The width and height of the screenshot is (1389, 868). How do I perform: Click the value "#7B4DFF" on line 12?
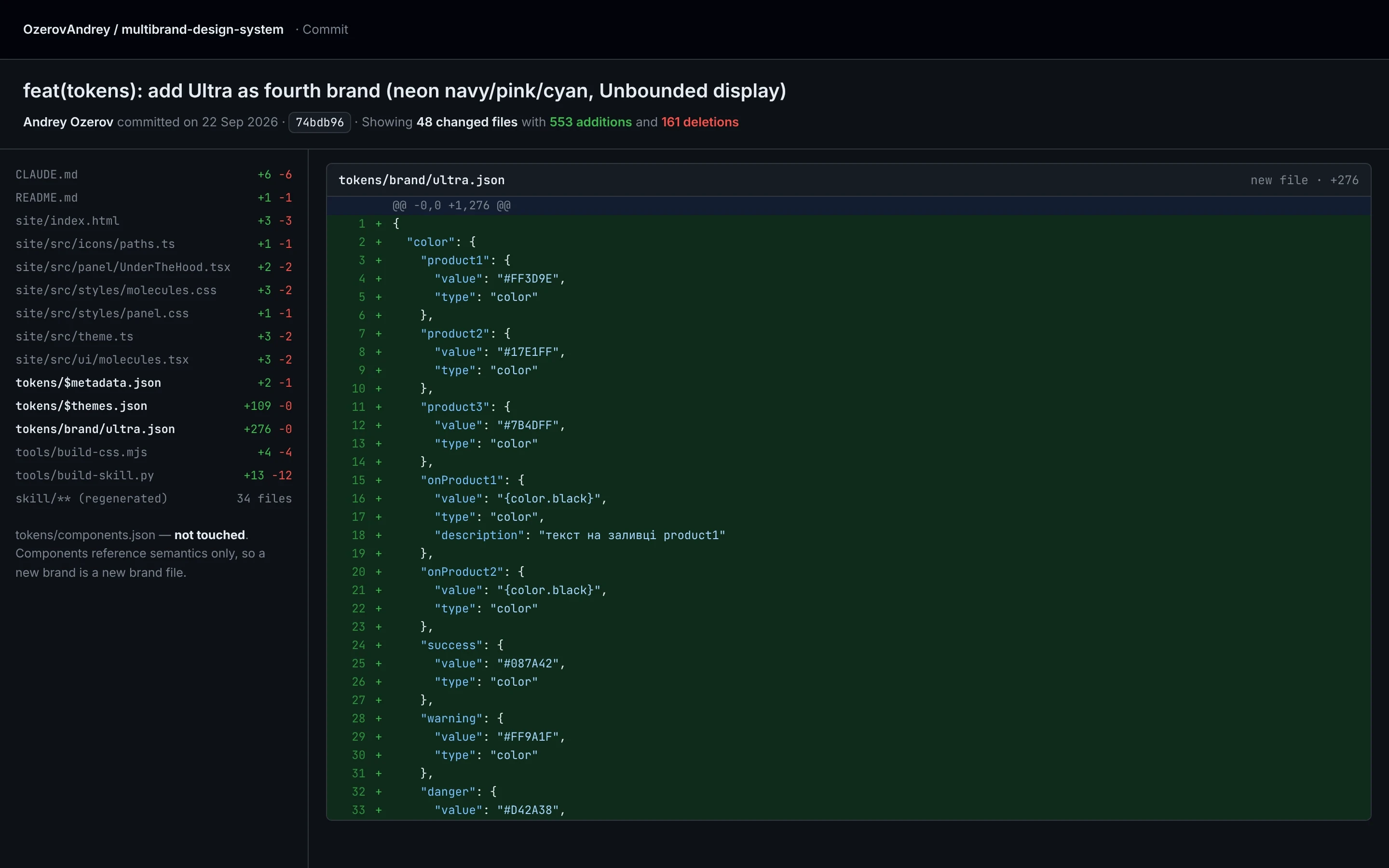[x=528, y=425]
